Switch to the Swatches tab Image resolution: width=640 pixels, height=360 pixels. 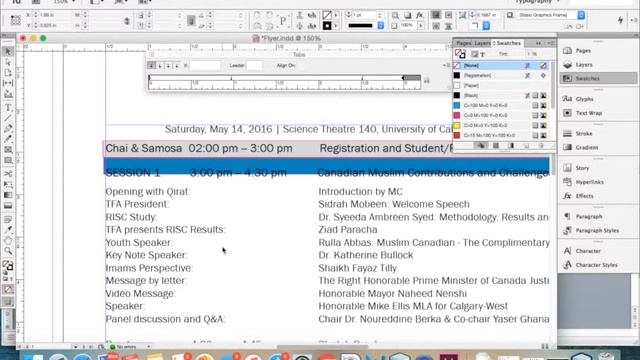[x=507, y=43]
